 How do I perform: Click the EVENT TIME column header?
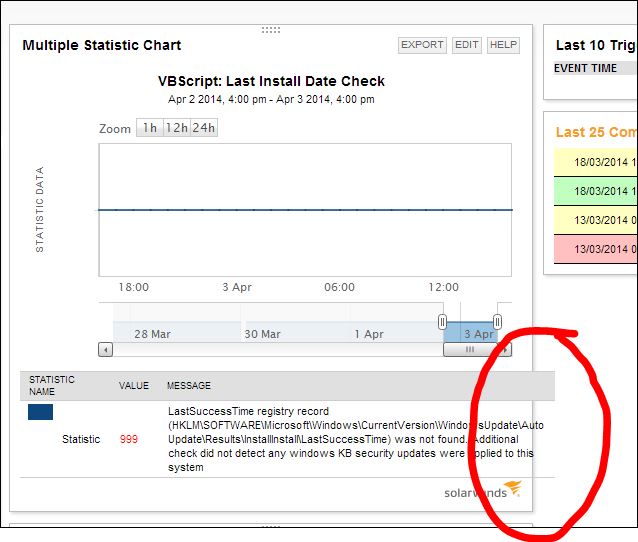point(585,68)
